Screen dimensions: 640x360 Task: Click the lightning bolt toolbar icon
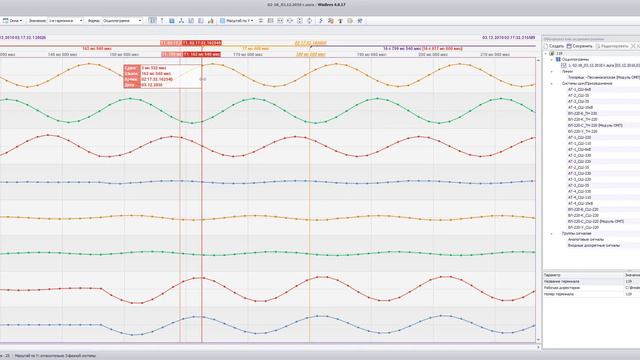[x=320, y=20]
